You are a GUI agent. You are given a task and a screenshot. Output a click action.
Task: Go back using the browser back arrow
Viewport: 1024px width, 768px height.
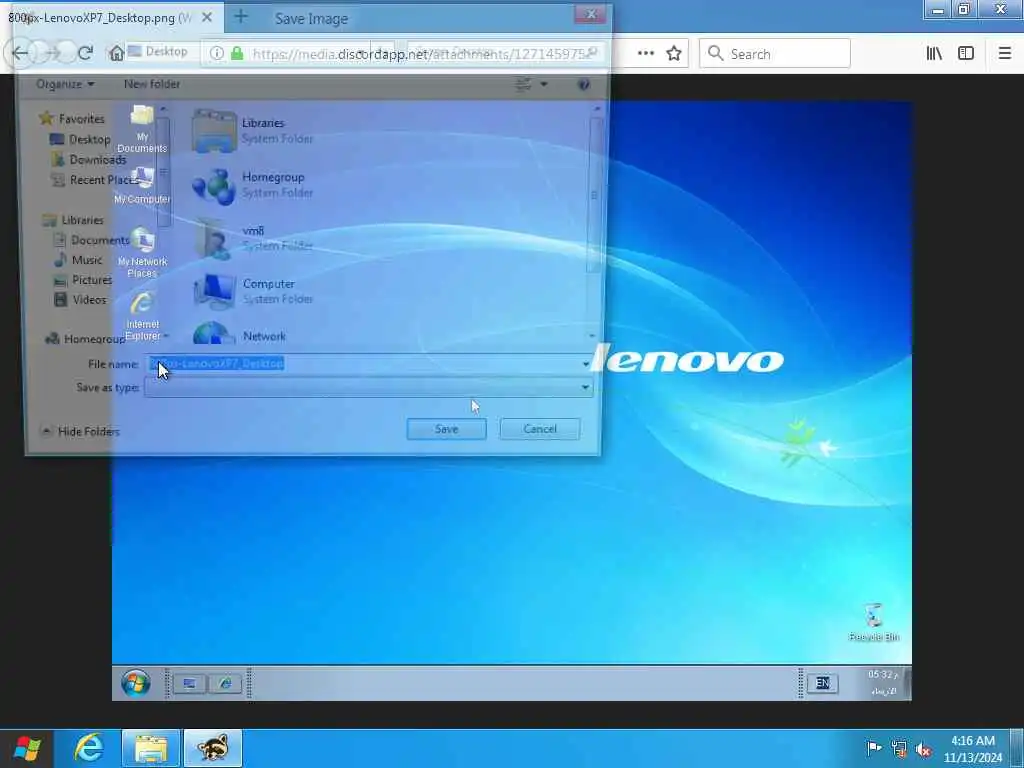click(20, 53)
